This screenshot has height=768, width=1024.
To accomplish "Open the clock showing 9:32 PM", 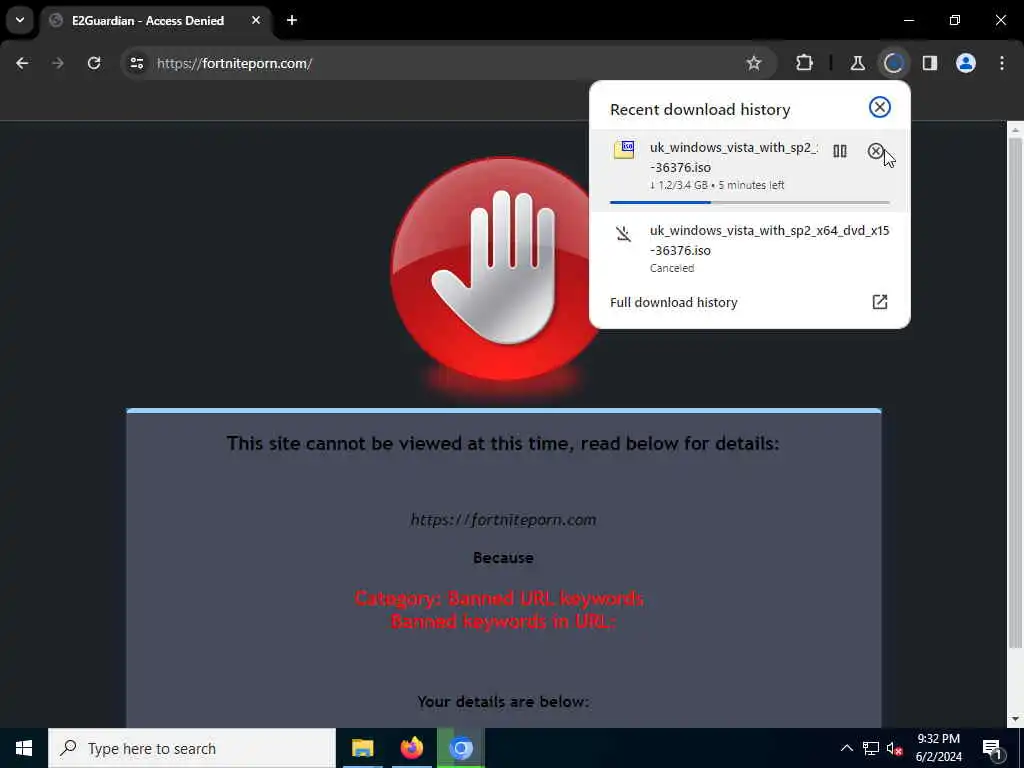I will 938,748.
